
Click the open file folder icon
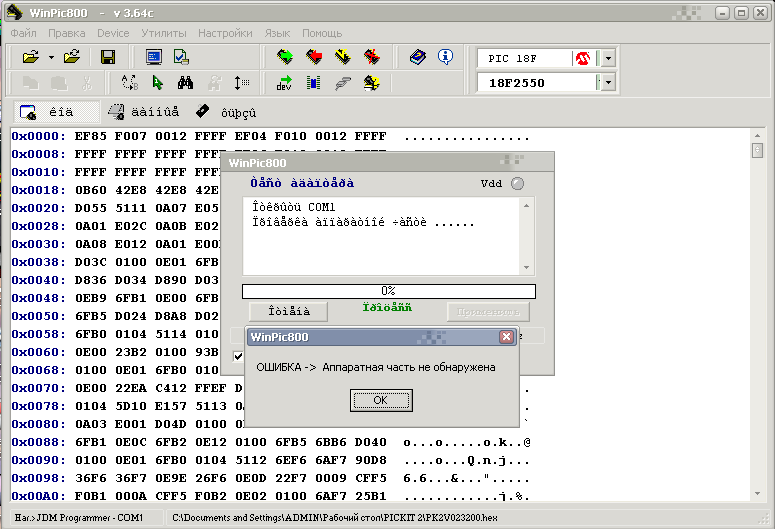[29, 57]
